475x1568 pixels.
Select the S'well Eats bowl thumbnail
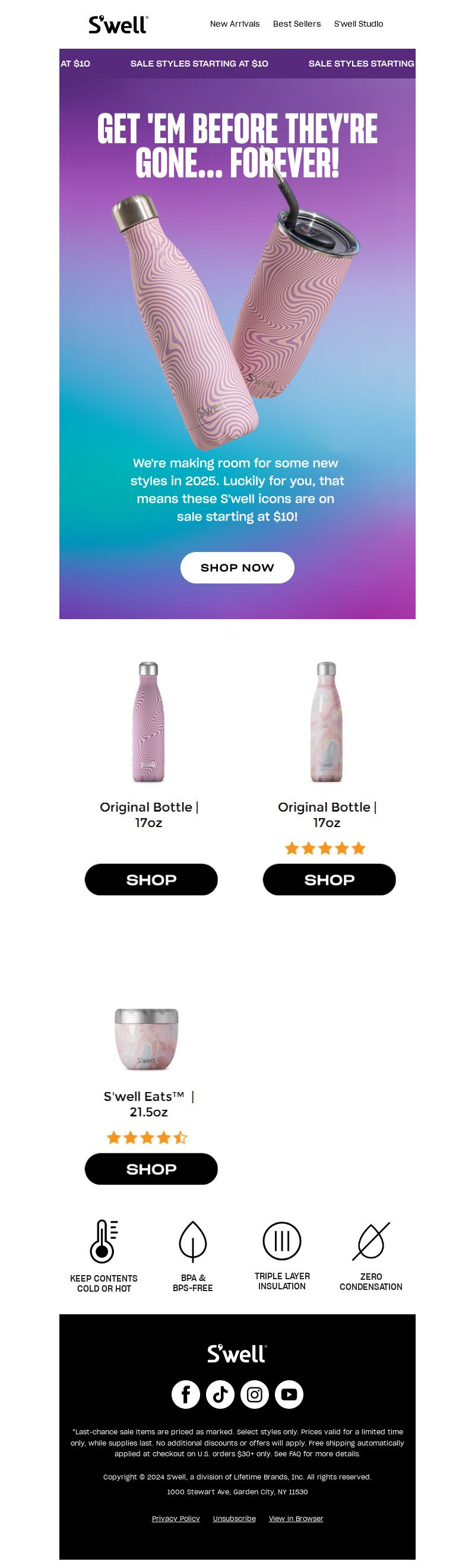[x=147, y=1039]
